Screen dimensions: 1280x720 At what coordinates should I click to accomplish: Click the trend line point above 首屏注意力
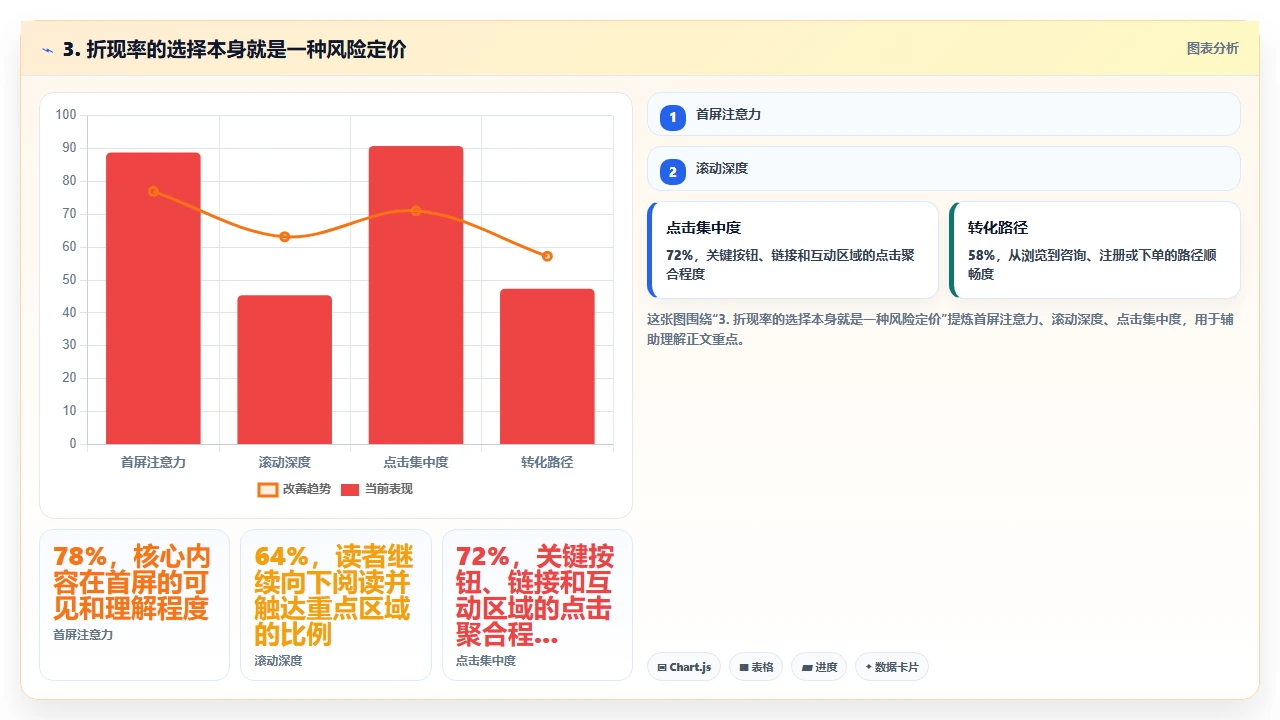click(x=153, y=191)
